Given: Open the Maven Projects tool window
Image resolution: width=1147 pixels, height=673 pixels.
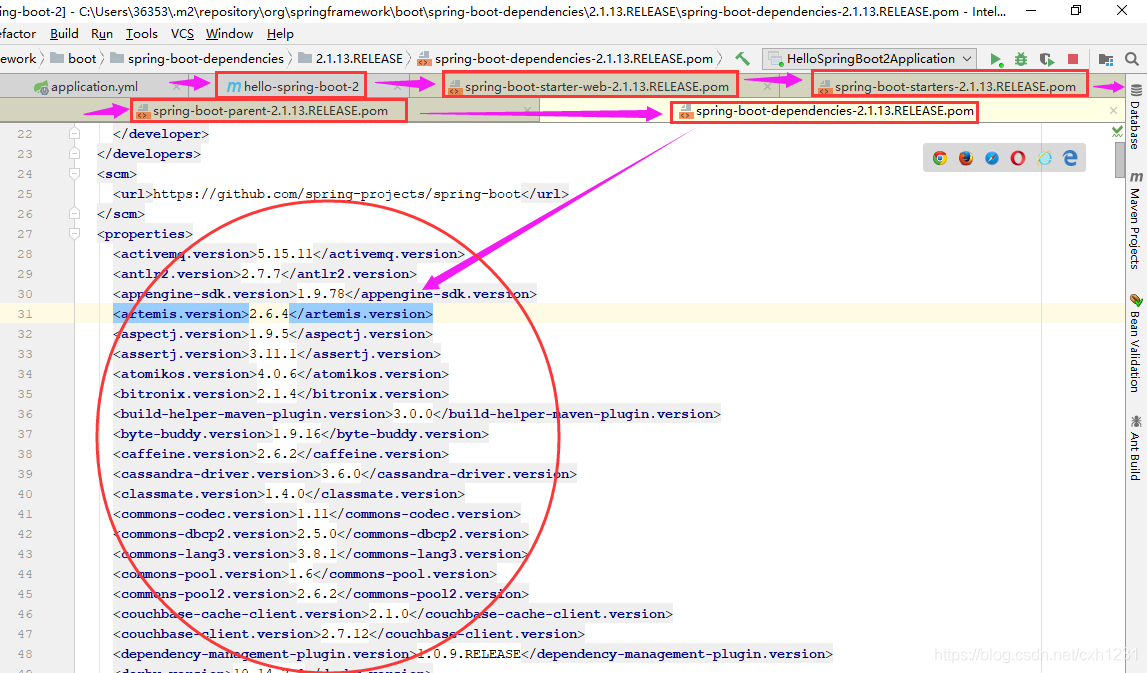Looking at the screenshot, I should tap(1135, 221).
